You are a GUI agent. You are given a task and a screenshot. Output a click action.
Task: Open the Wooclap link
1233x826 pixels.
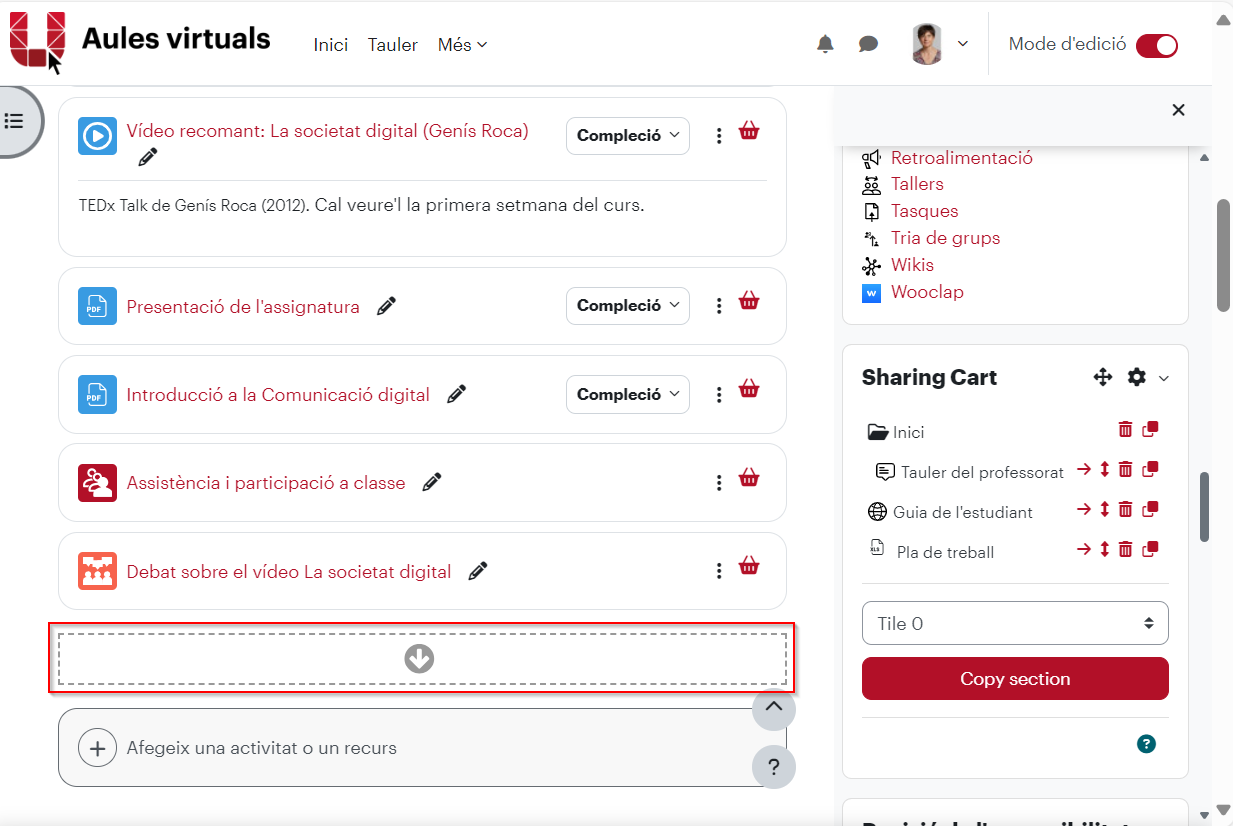click(927, 292)
